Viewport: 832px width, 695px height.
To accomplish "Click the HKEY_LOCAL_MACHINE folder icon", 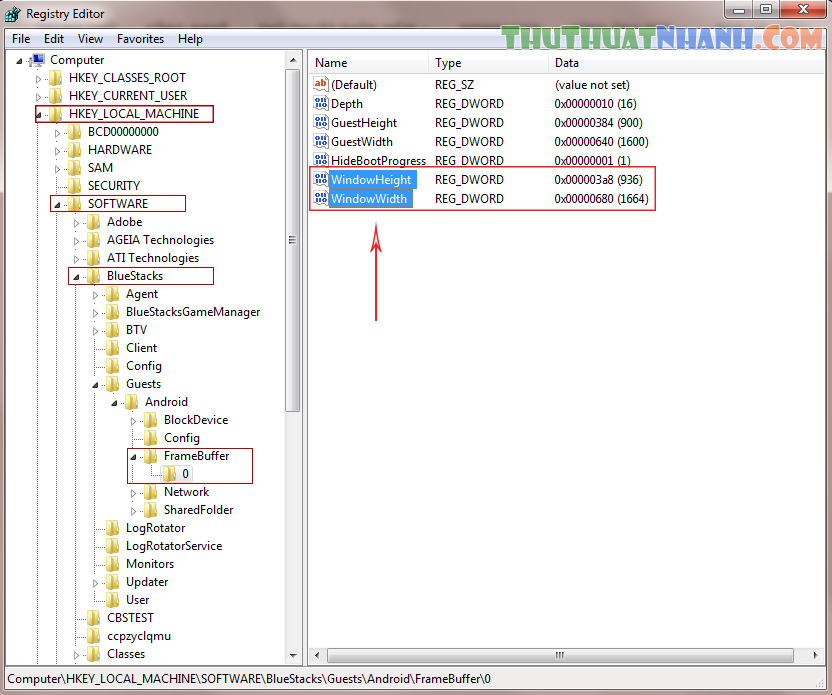I will (56, 114).
